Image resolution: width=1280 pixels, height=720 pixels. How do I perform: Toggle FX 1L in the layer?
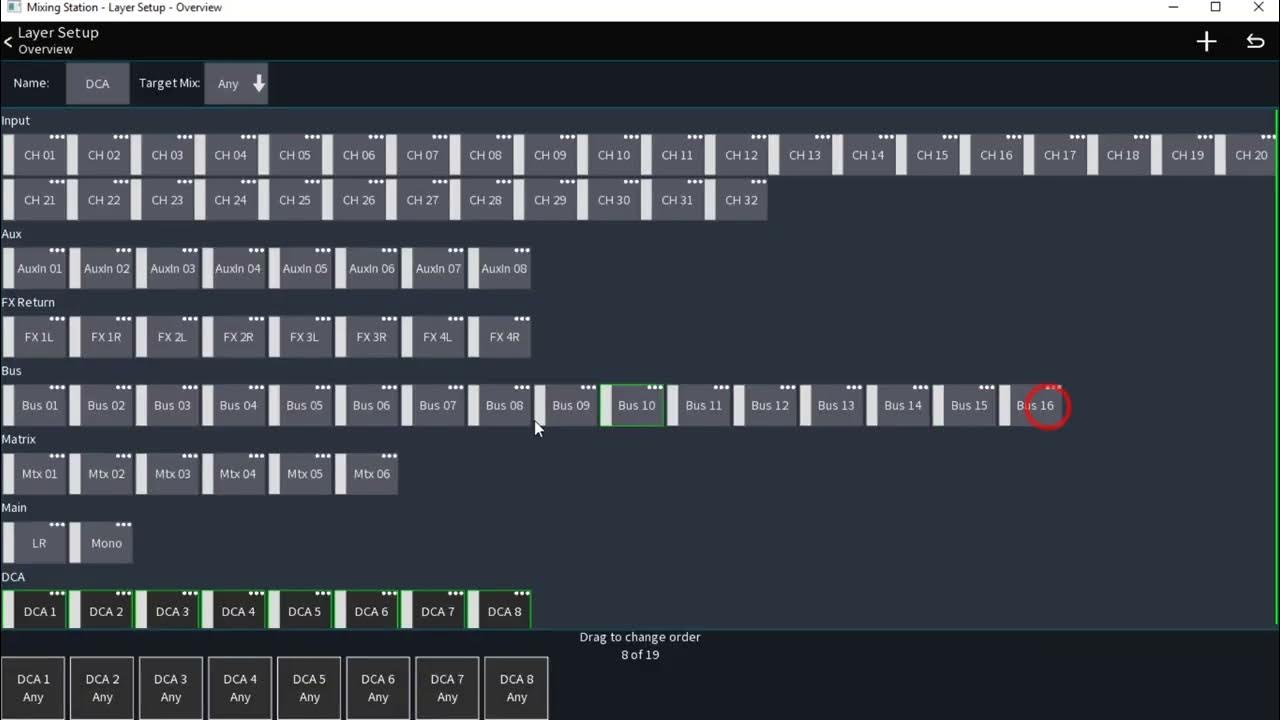(x=35, y=337)
